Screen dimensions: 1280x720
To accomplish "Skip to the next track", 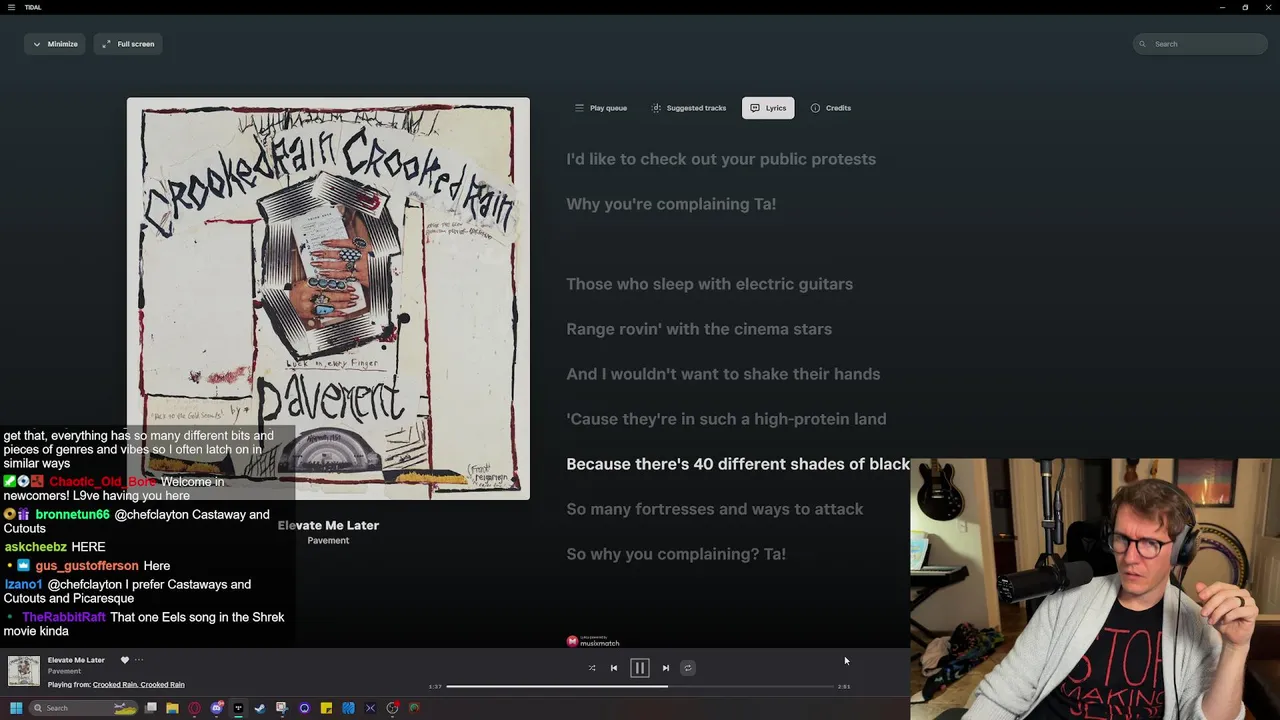I will coord(666,668).
